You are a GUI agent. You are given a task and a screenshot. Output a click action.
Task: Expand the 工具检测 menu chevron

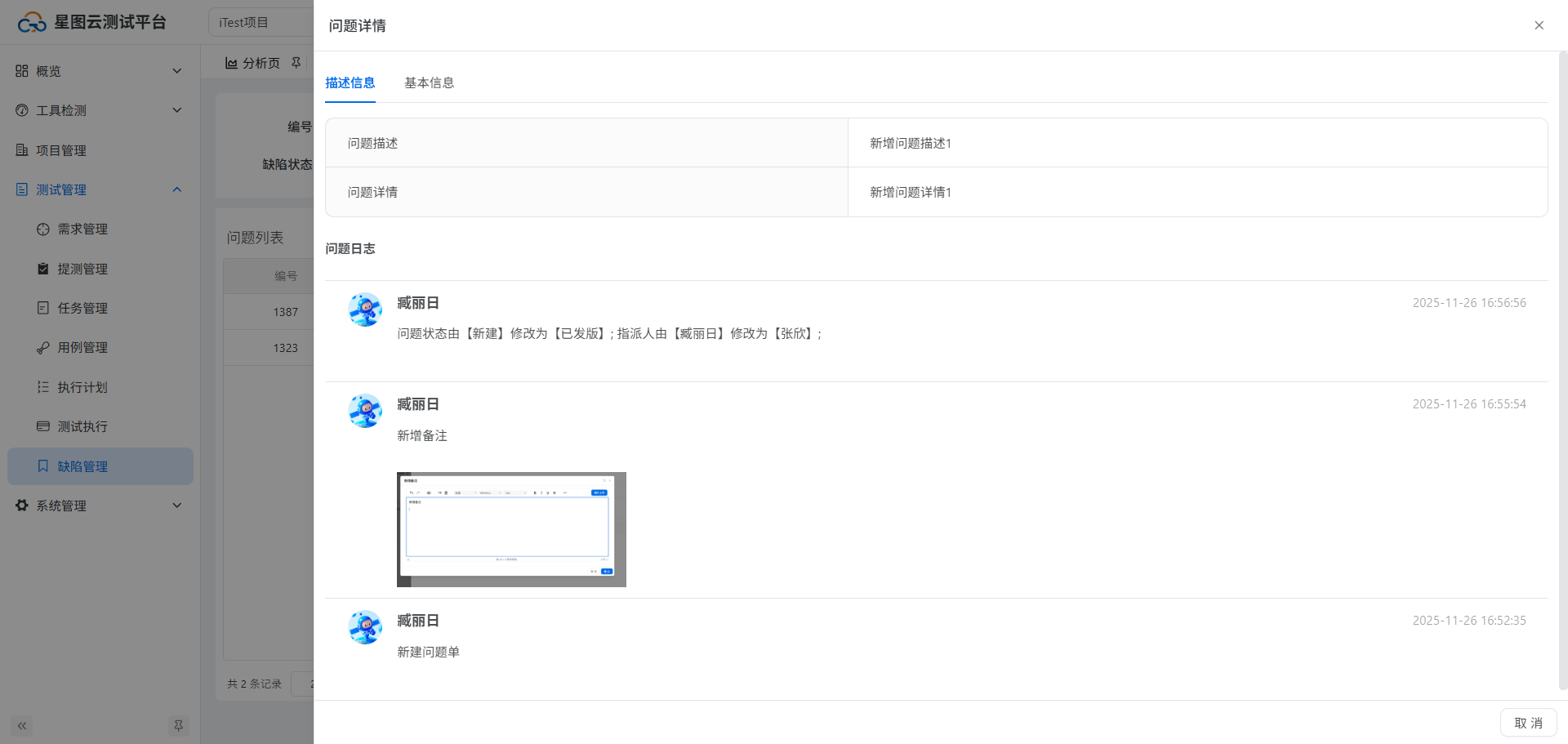pos(177,110)
